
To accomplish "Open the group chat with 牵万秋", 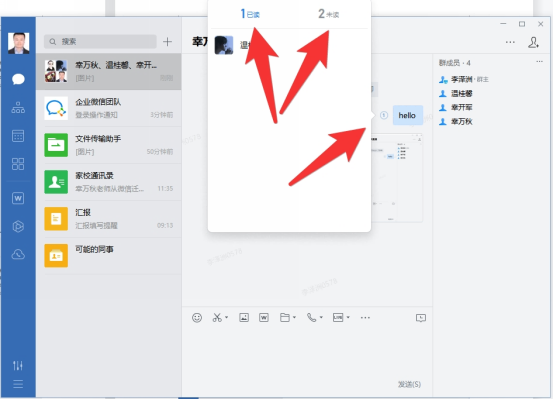I will 109,71.
